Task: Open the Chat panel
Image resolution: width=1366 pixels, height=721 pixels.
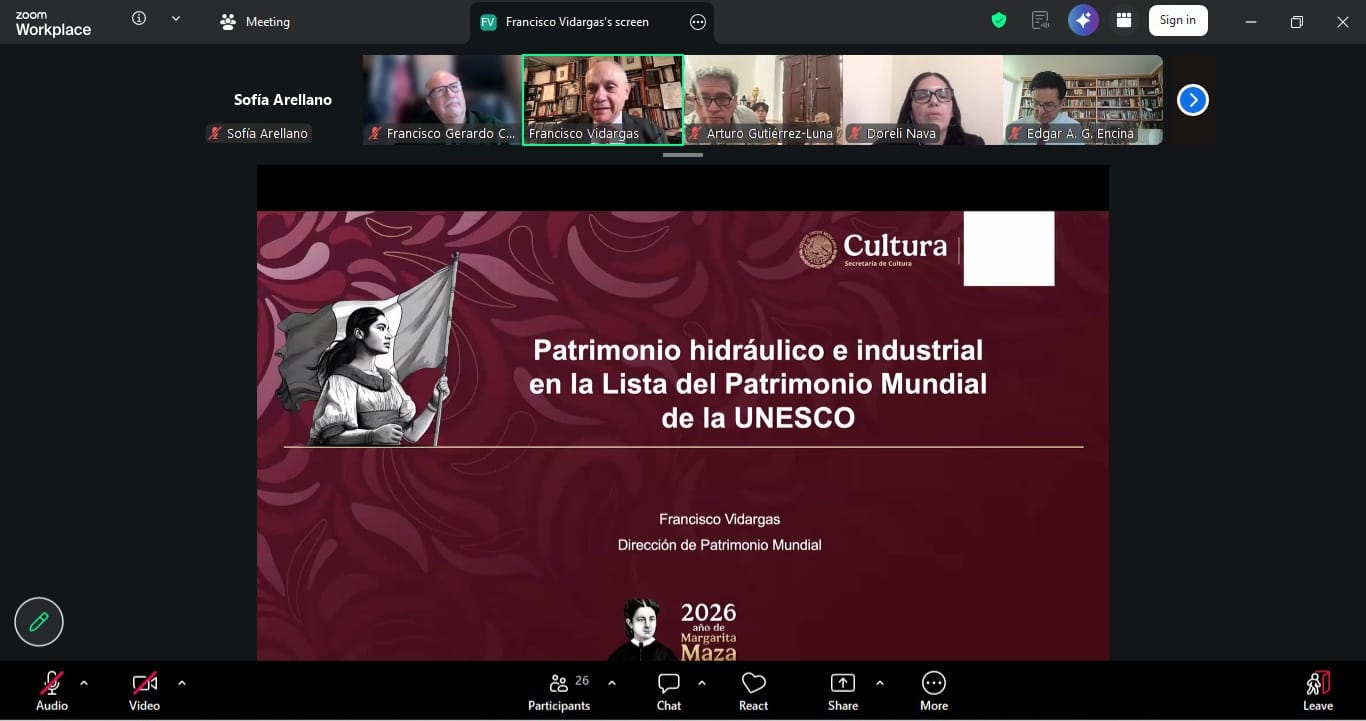Action: click(x=668, y=691)
